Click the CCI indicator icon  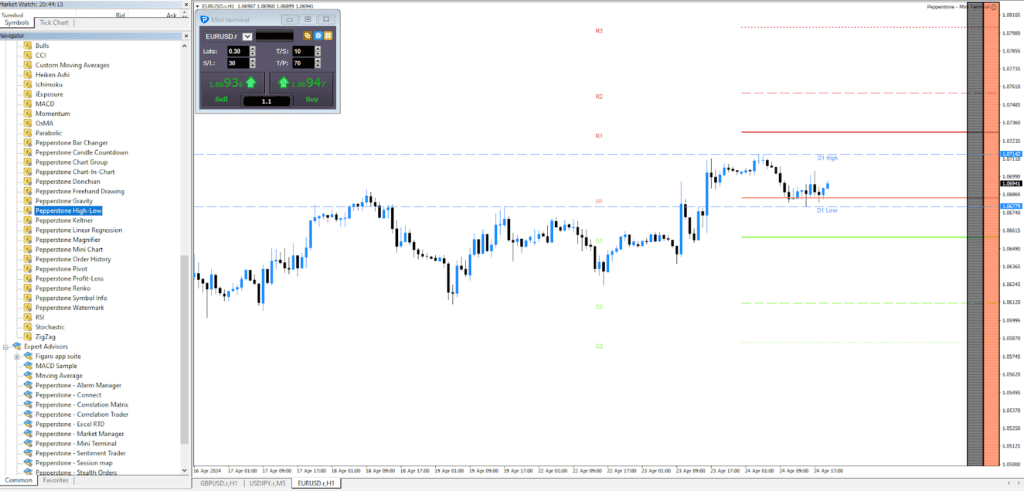28,55
